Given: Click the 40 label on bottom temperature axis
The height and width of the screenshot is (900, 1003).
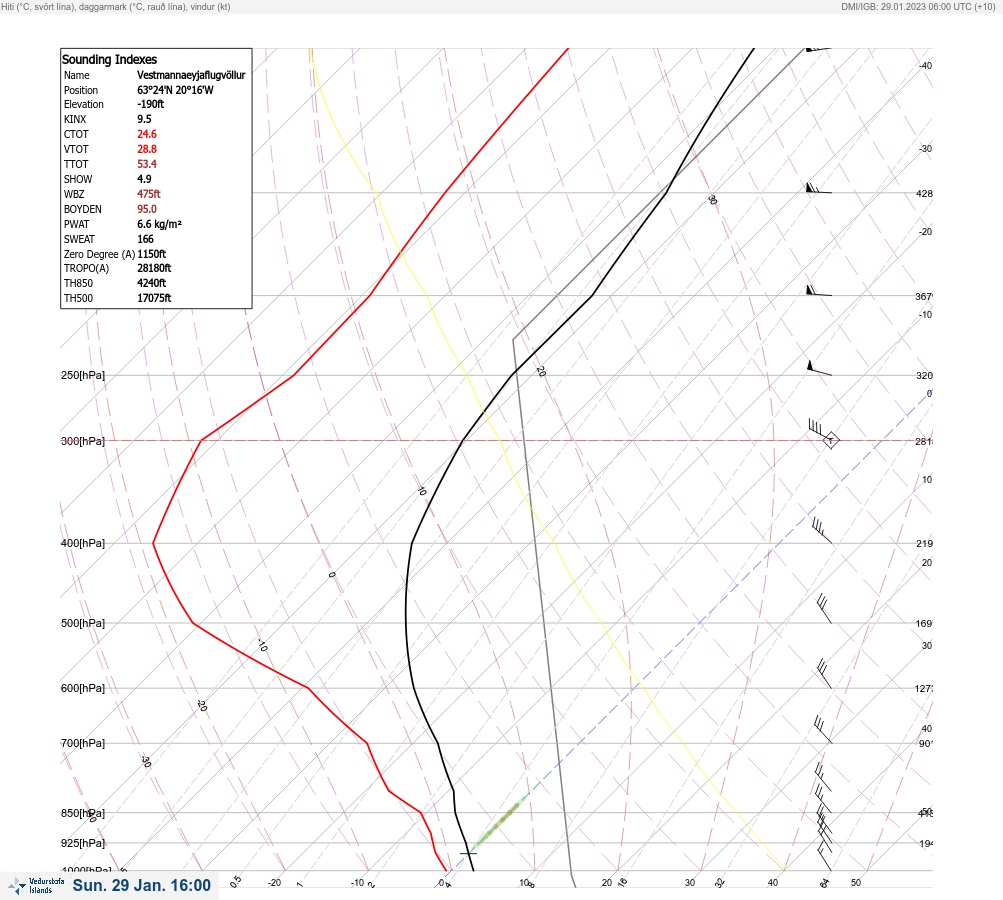Looking at the screenshot, I should pyautogui.click(x=773, y=883).
